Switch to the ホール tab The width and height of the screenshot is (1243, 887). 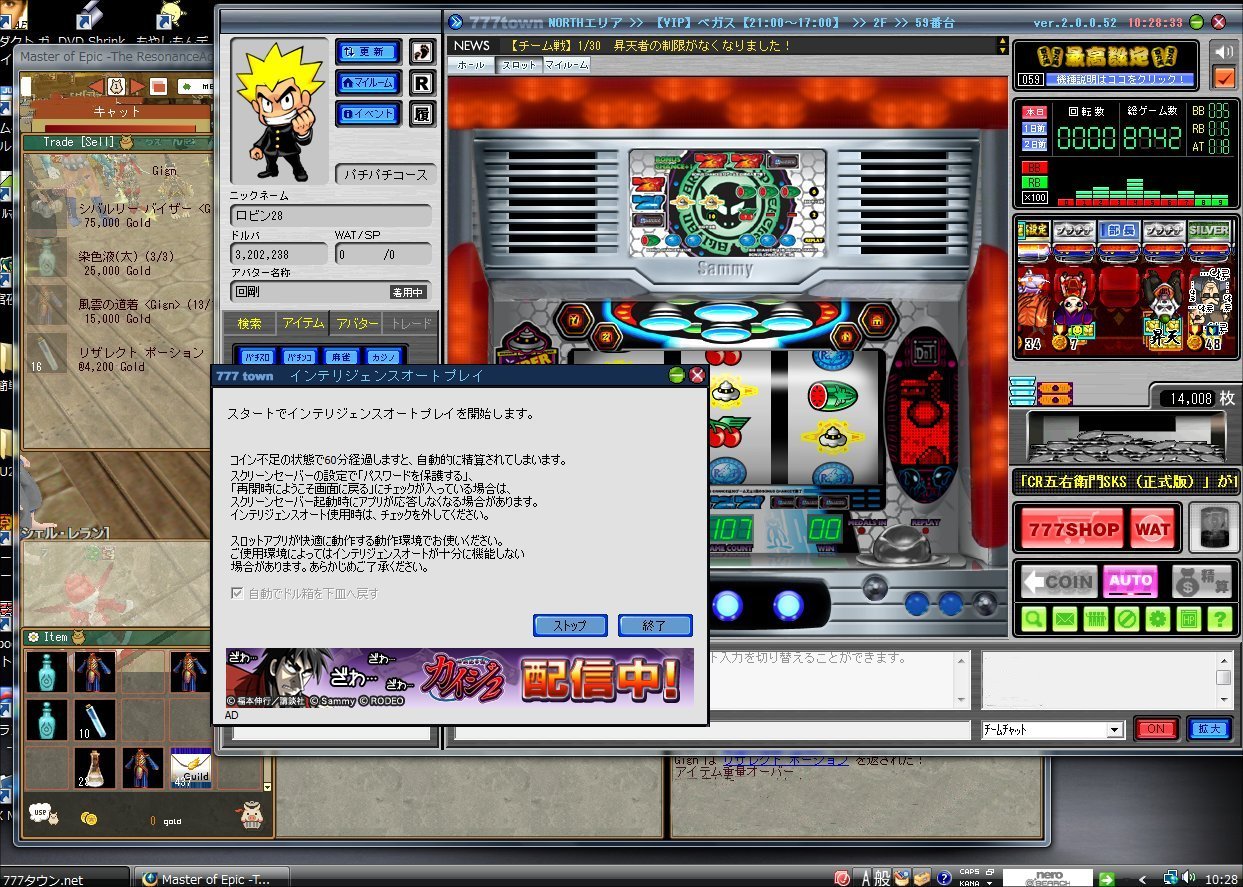471,64
